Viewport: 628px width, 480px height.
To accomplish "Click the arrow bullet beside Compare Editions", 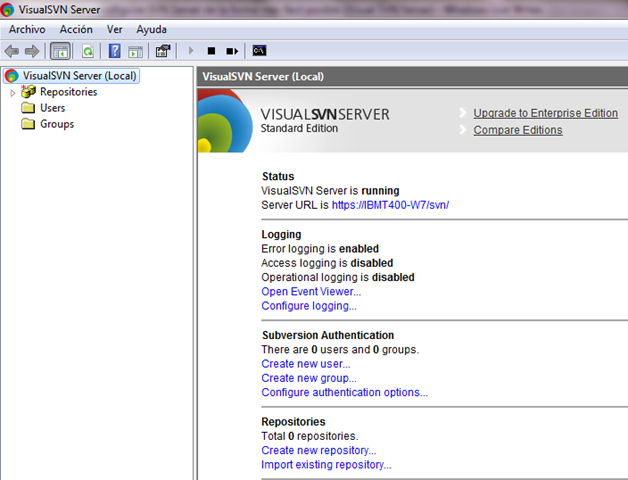I will pyautogui.click(x=463, y=130).
